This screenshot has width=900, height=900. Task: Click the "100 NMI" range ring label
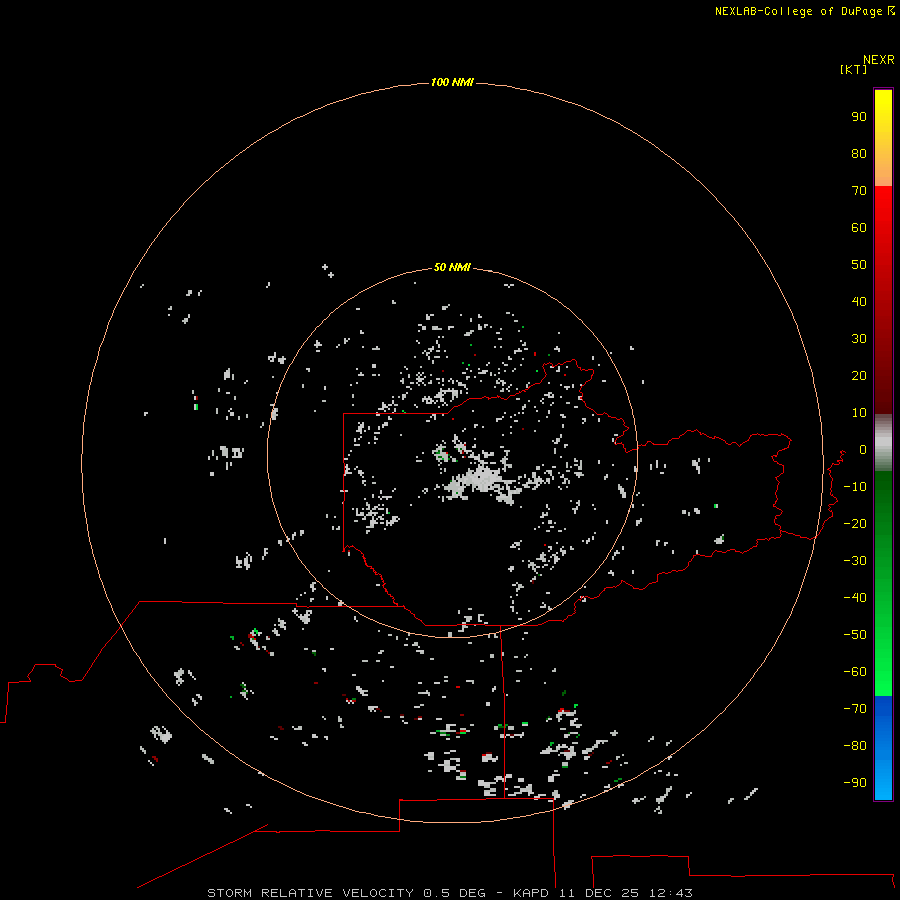(452, 82)
